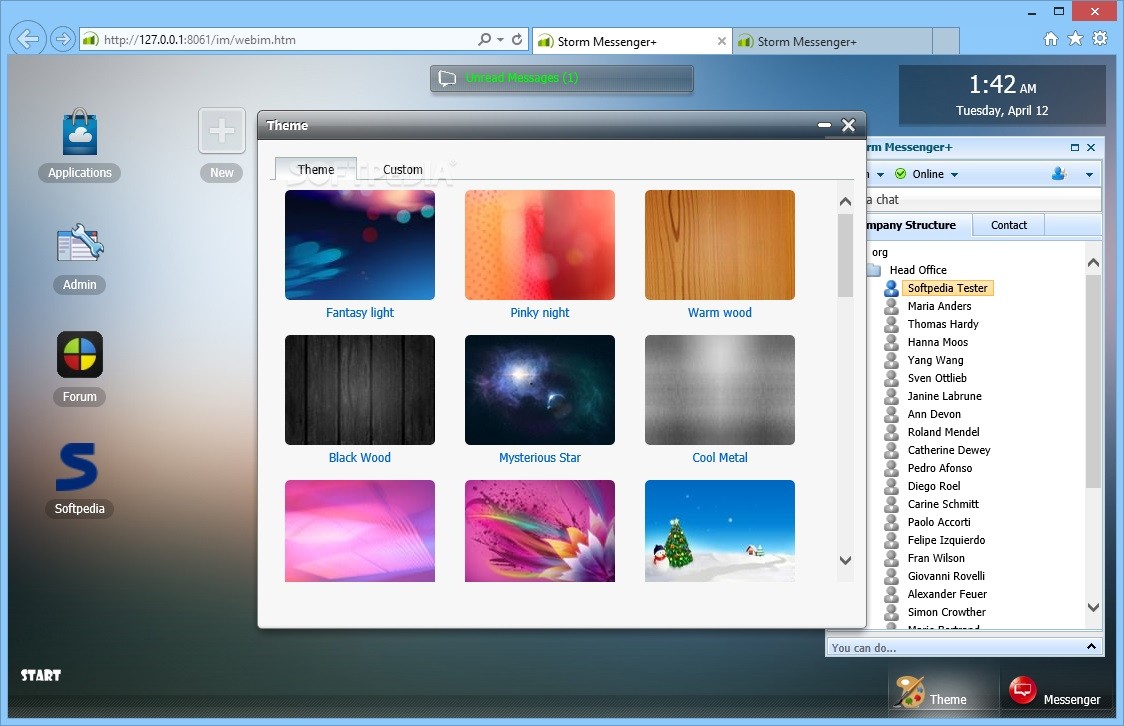The image size is (1124, 726).
Task: Open the Forum desktop icon
Action: [80, 354]
